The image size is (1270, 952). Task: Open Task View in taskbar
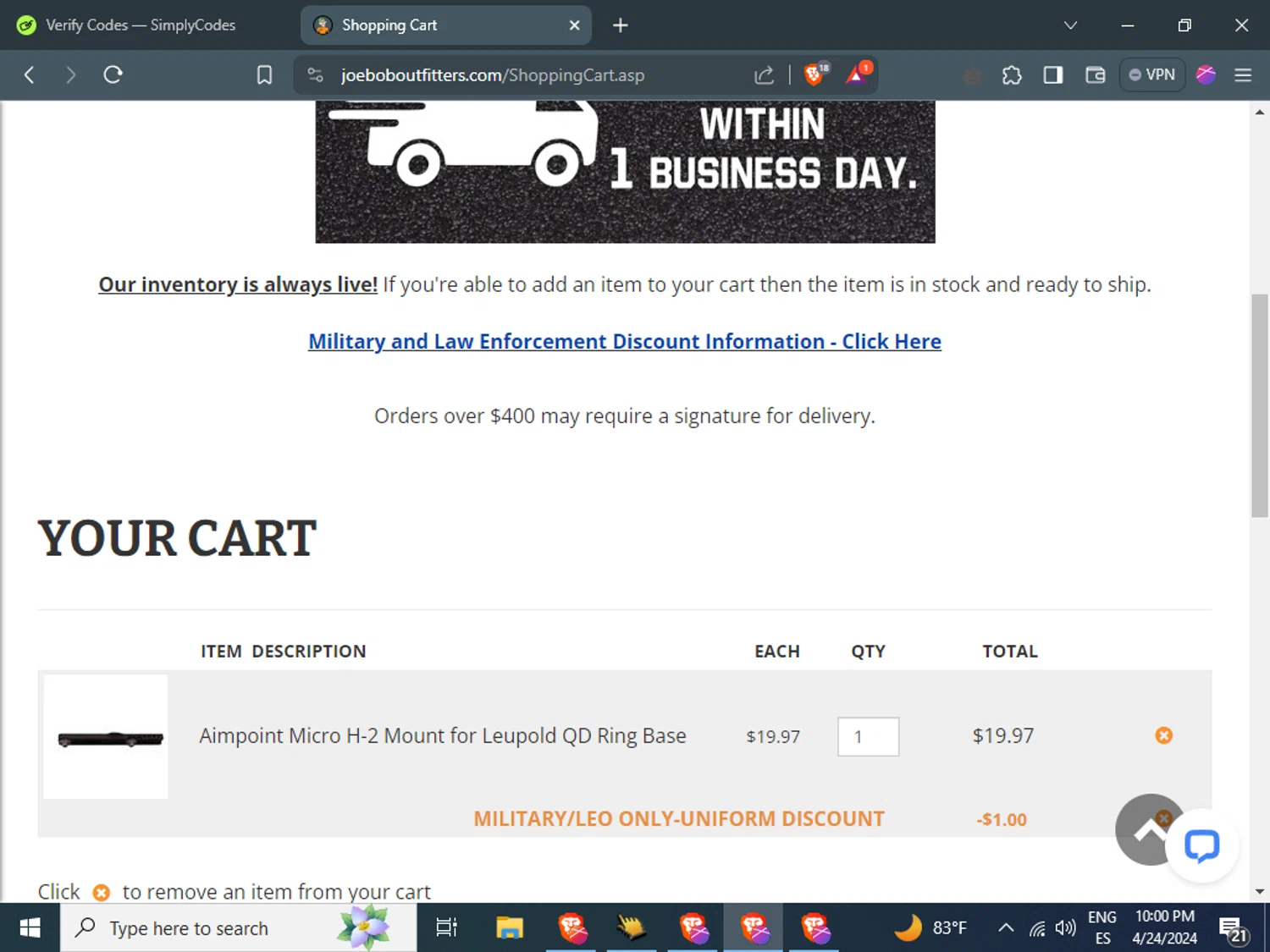point(446,928)
